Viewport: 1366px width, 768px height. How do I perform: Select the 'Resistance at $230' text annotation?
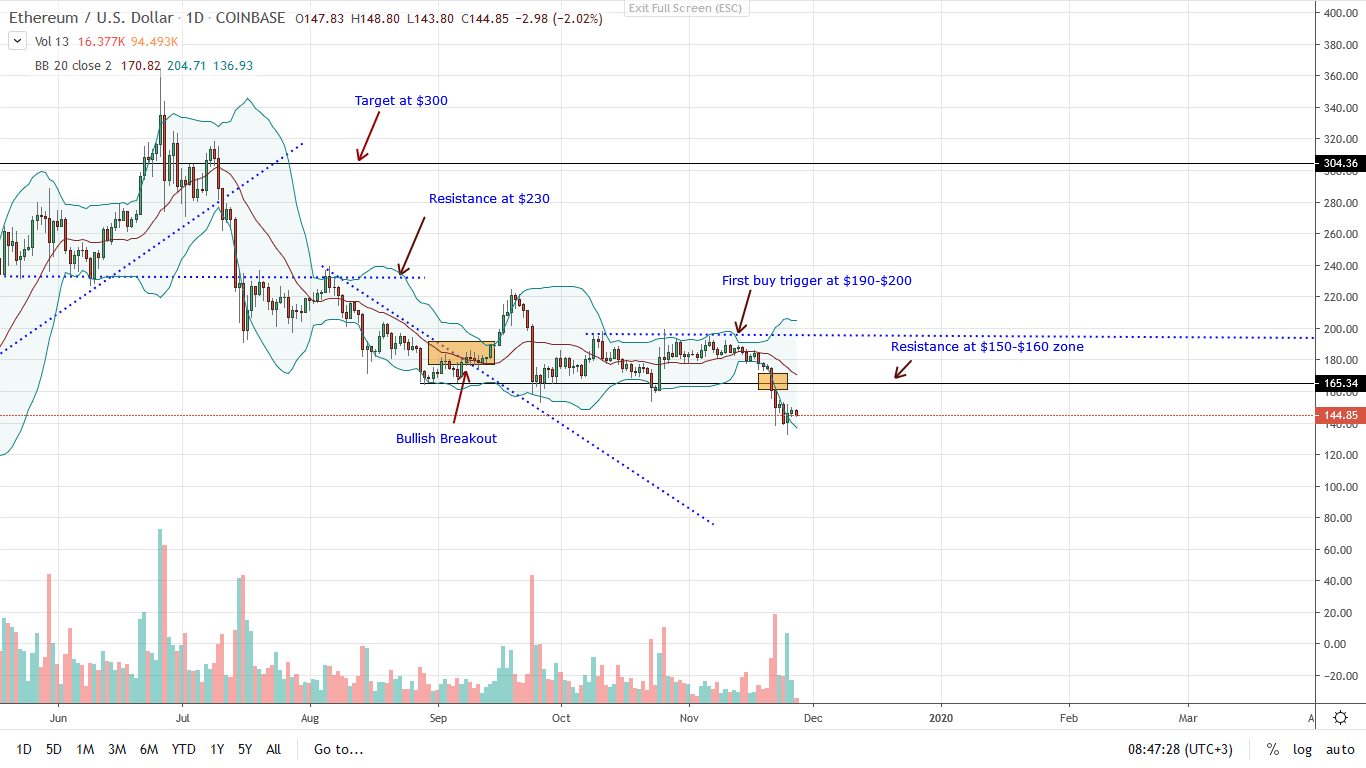(489, 199)
